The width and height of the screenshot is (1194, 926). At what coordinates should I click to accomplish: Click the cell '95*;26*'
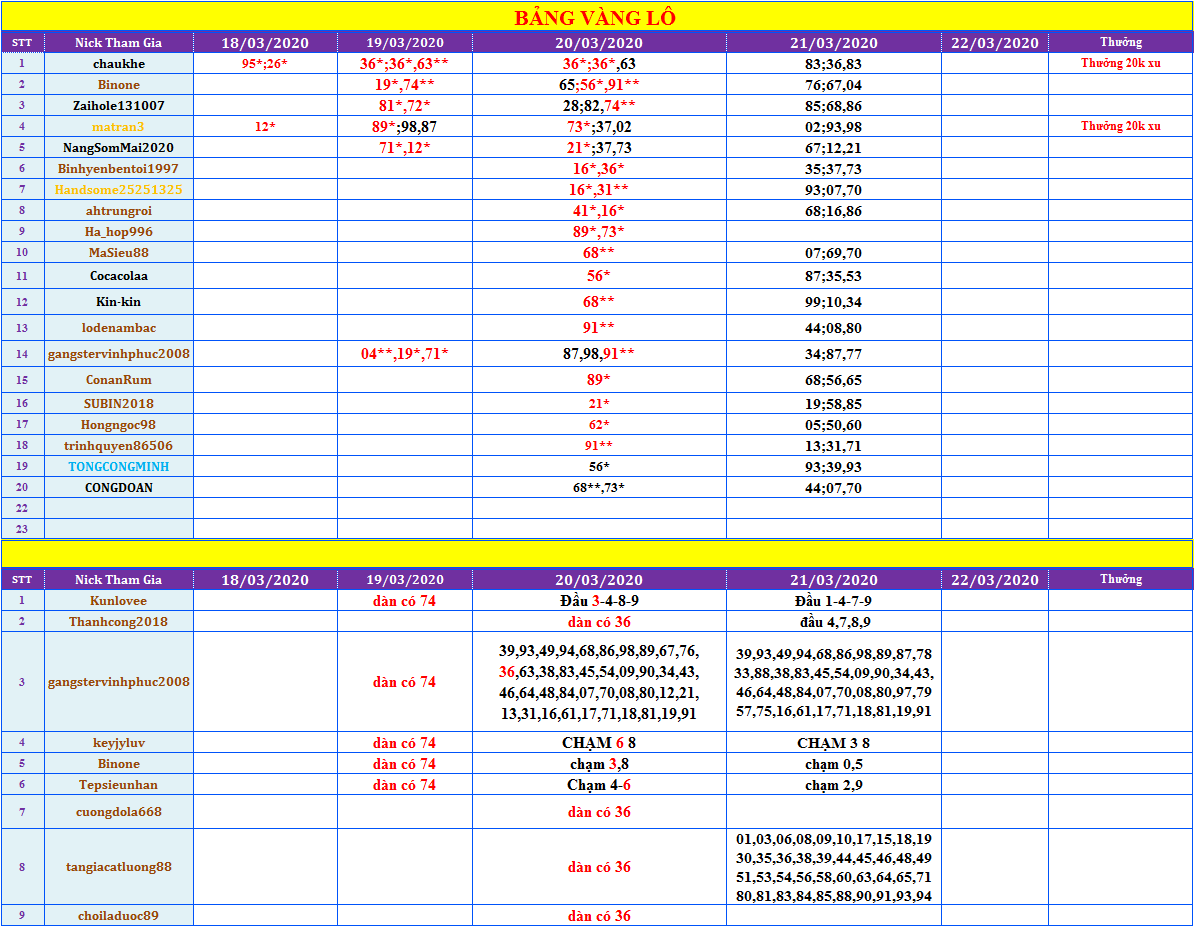(265, 64)
